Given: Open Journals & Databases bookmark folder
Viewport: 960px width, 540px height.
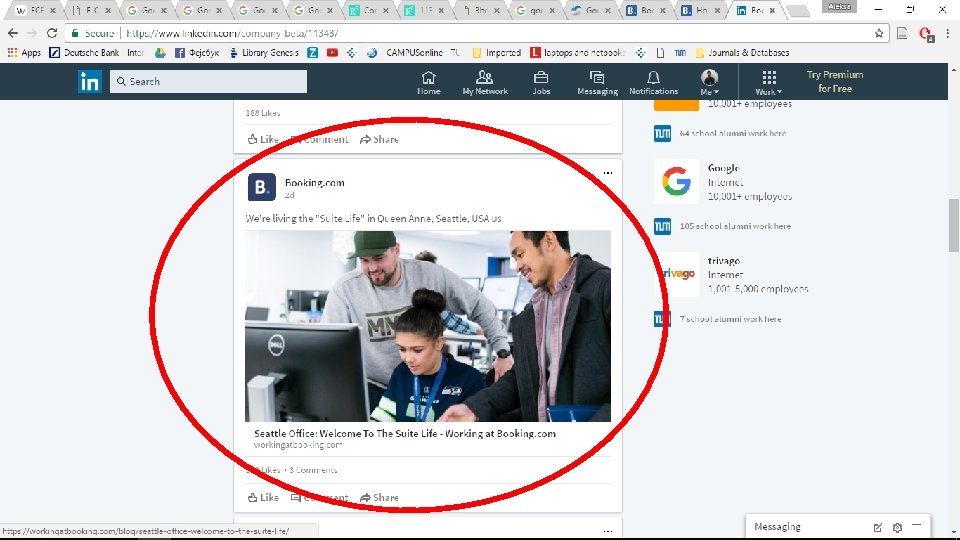Looking at the screenshot, I should click(x=742, y=53).
